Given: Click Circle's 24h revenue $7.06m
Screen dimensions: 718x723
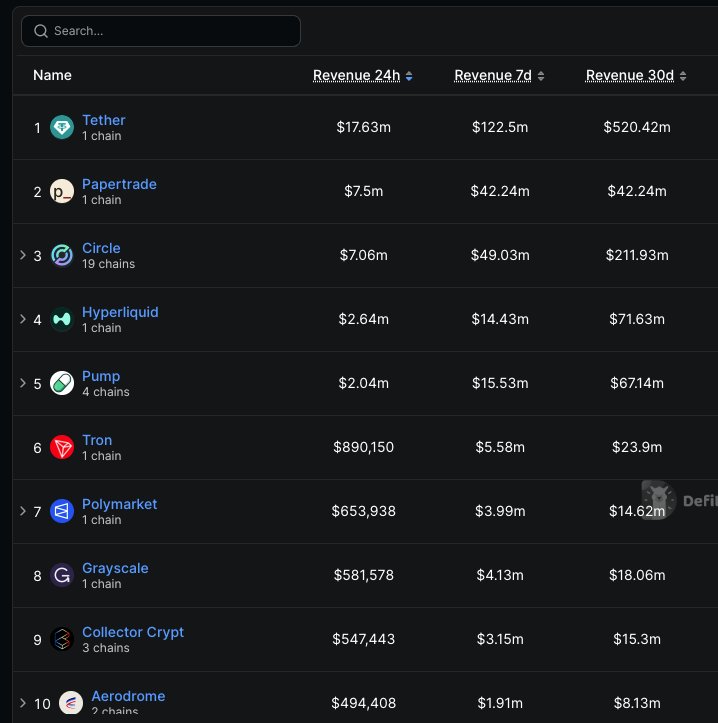Looking at the screenshot, I should (363, 255).
